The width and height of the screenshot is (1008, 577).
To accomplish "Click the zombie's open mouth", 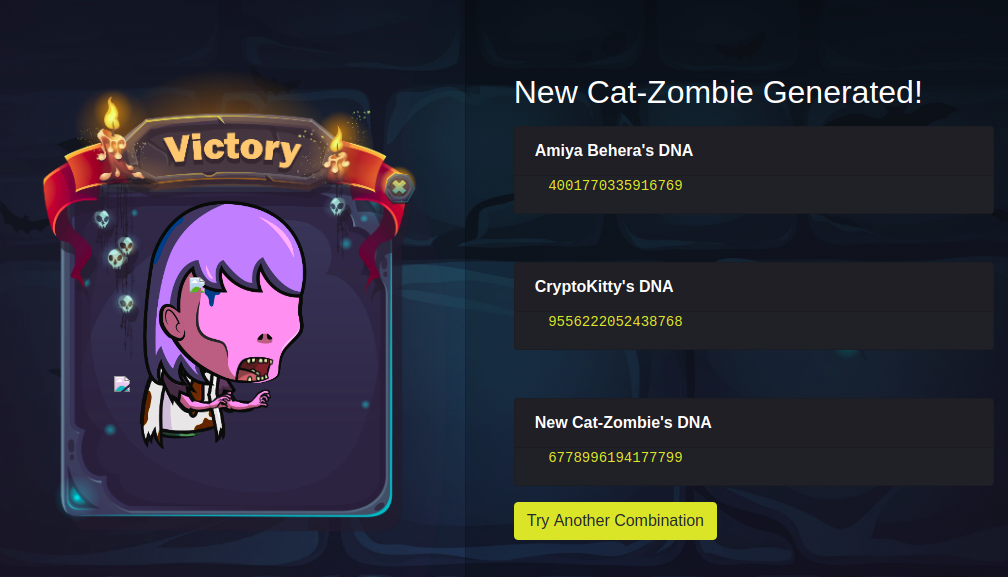I will pyautogui.click(x=256, y=369).
